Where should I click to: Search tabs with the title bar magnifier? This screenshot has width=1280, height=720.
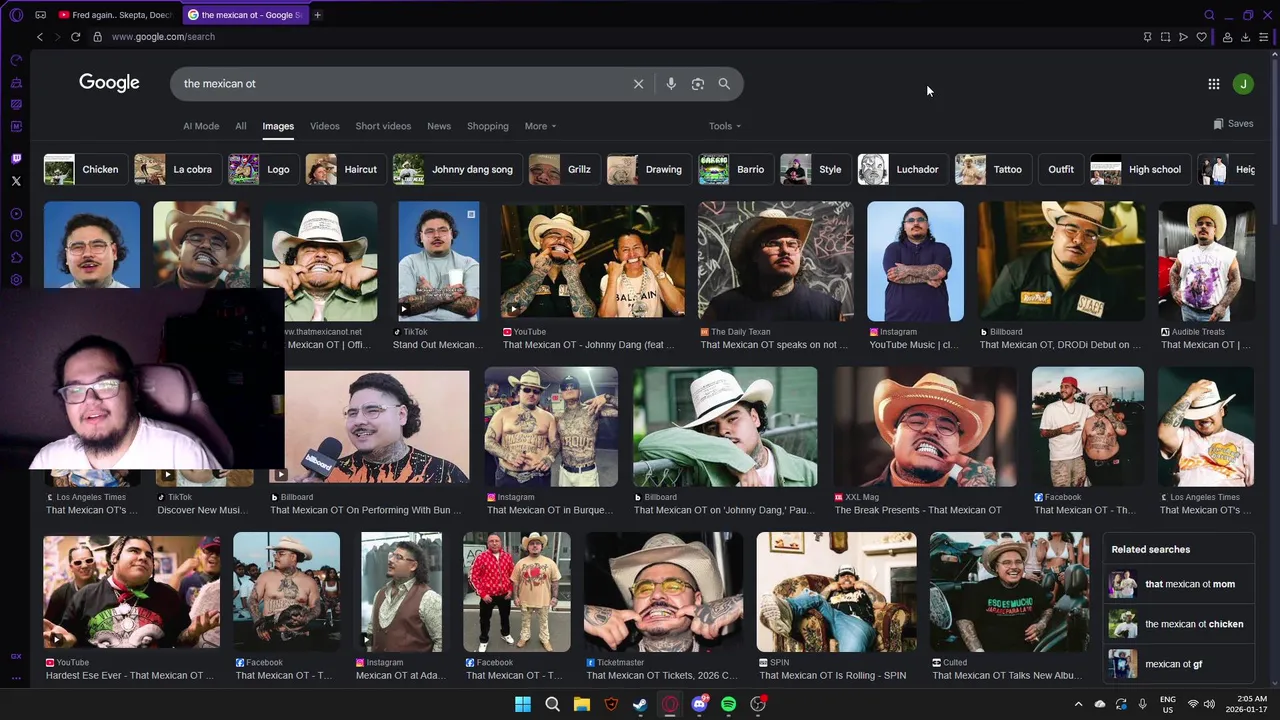[x=1209, y=15]
